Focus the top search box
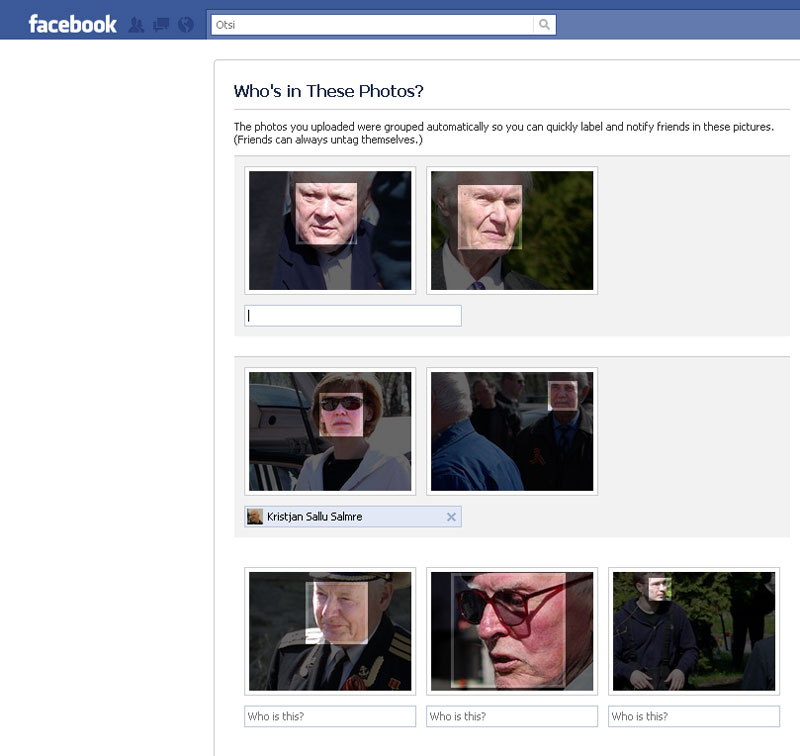 (x=372, y=25)
